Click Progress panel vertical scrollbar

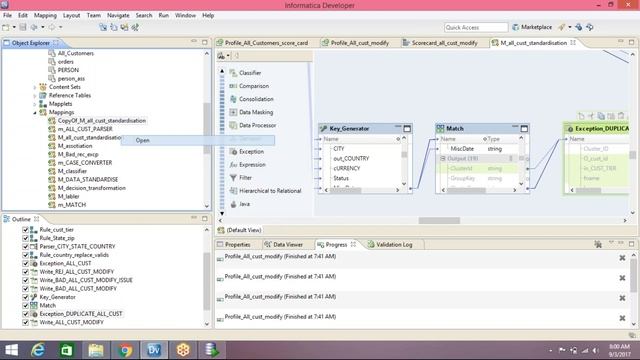tap(633, 276)
